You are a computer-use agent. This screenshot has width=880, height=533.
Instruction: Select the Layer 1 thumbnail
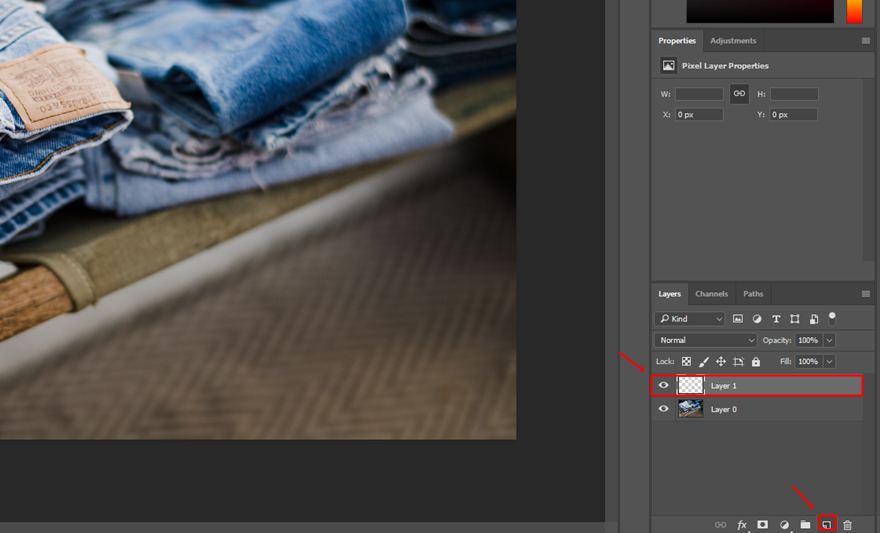coord(690,385)
